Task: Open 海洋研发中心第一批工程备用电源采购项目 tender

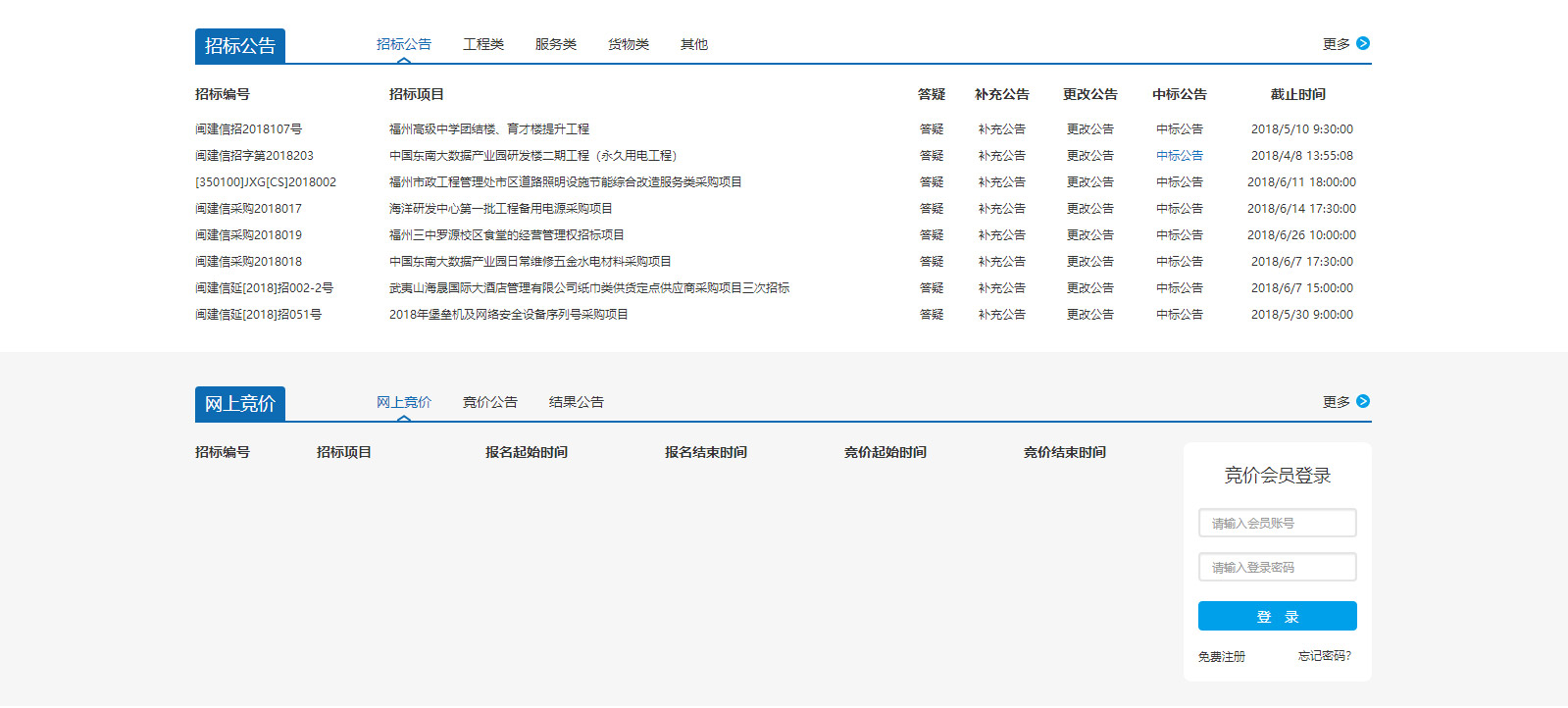Action: click(500, 209)
